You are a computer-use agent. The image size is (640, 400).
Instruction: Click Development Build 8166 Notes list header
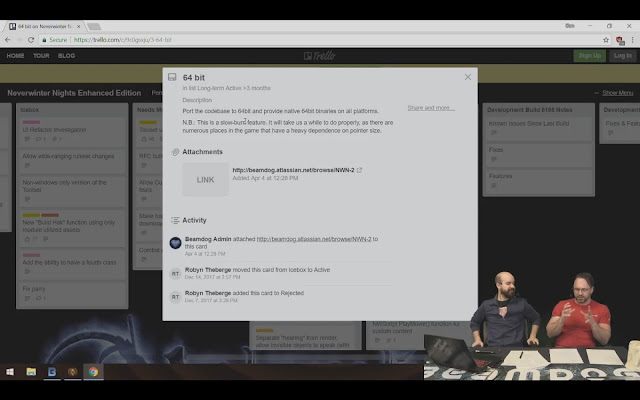pyautogui.click(x=529, y=110)
